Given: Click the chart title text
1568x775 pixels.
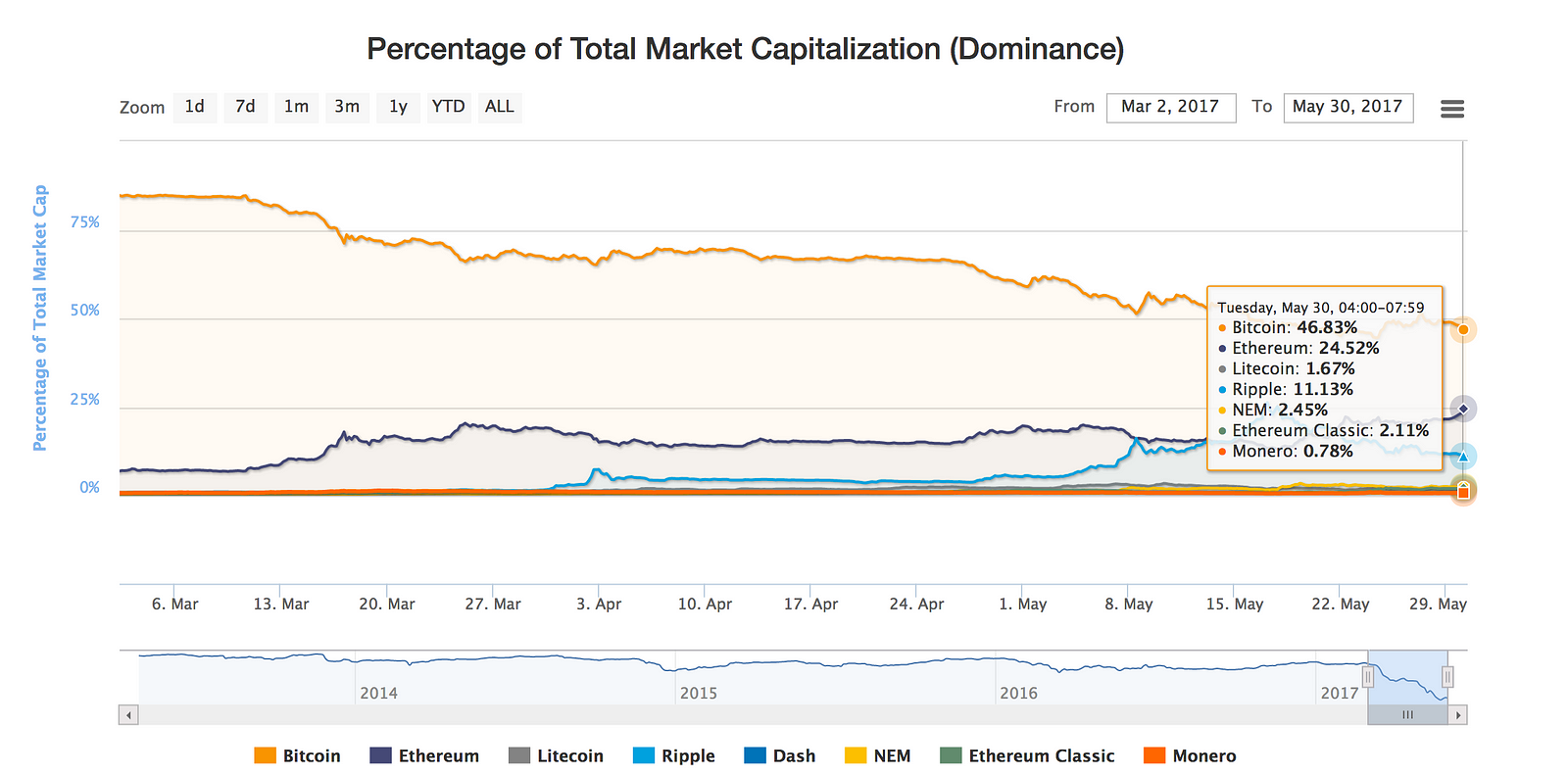Looking at the screenshot, I should [746, 49].
